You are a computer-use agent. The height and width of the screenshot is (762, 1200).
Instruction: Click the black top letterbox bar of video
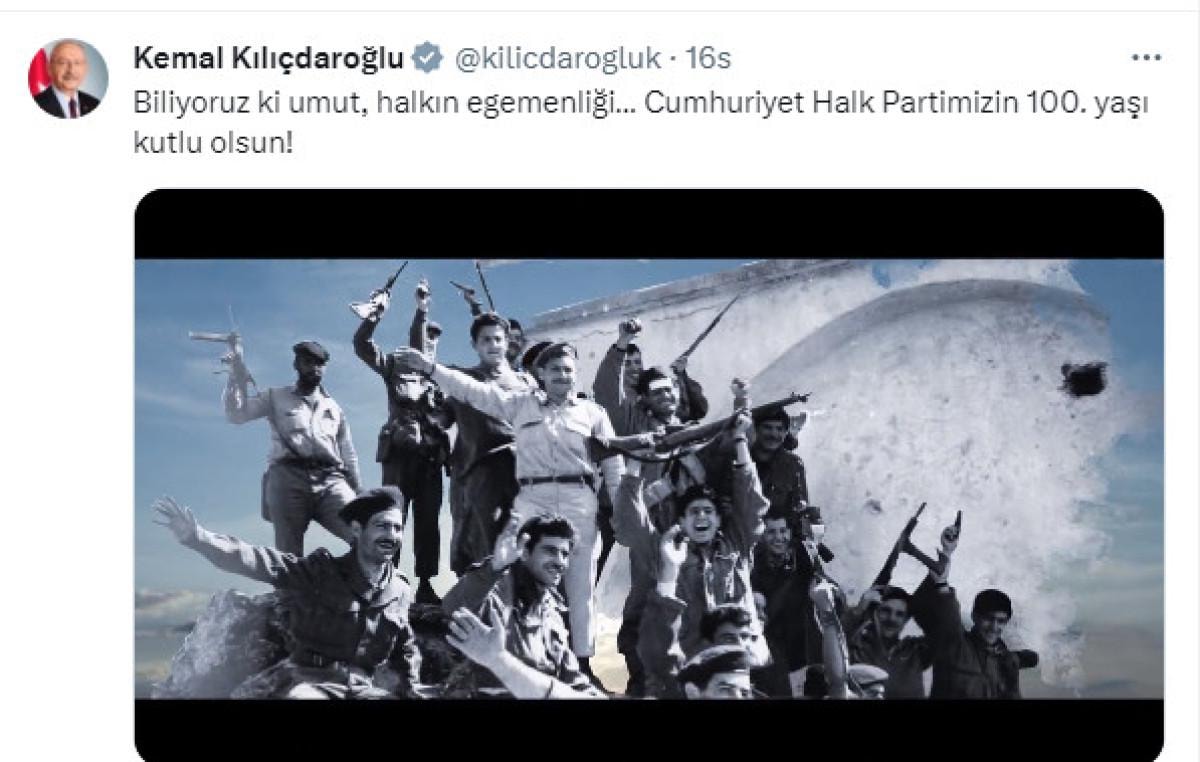[649, 224]
